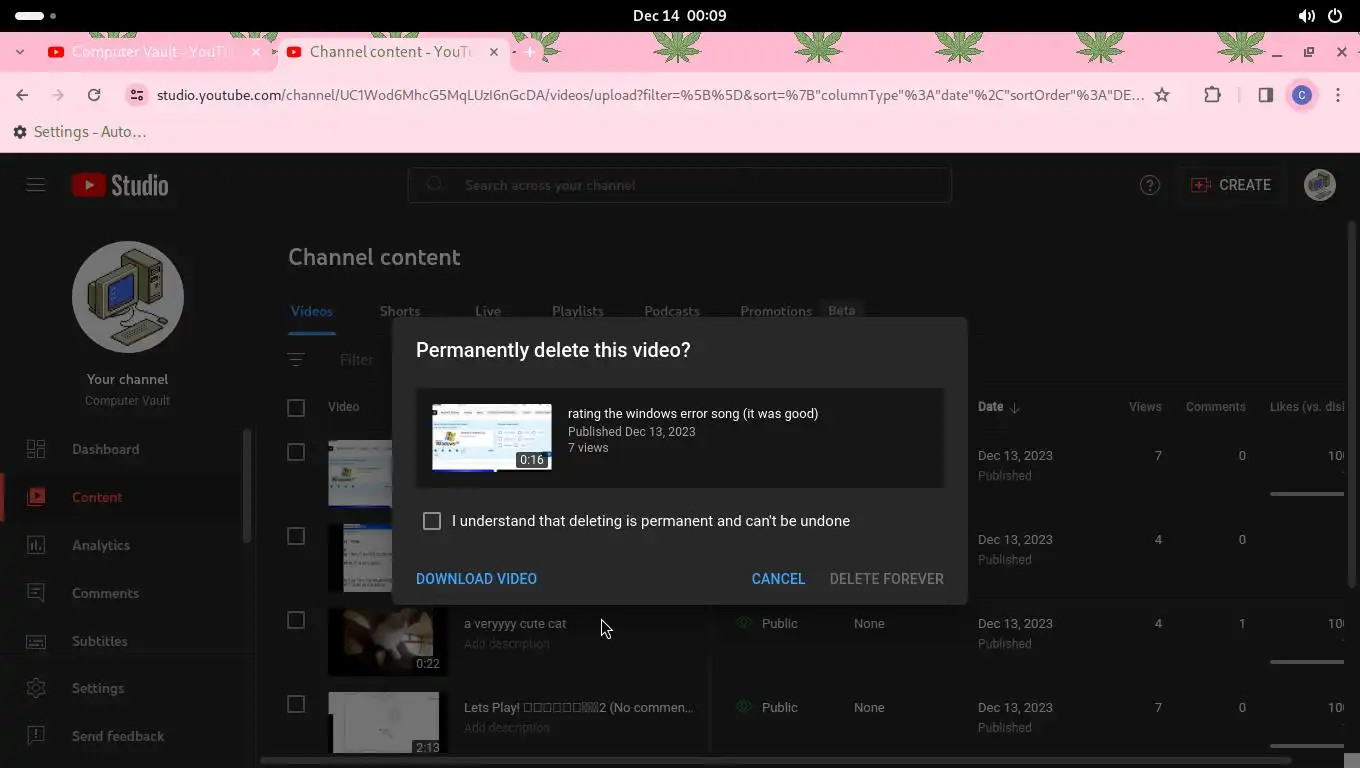1360x768 pixels.
Task: Open Subtitles from the sidebar
Action: pos(99,641)
